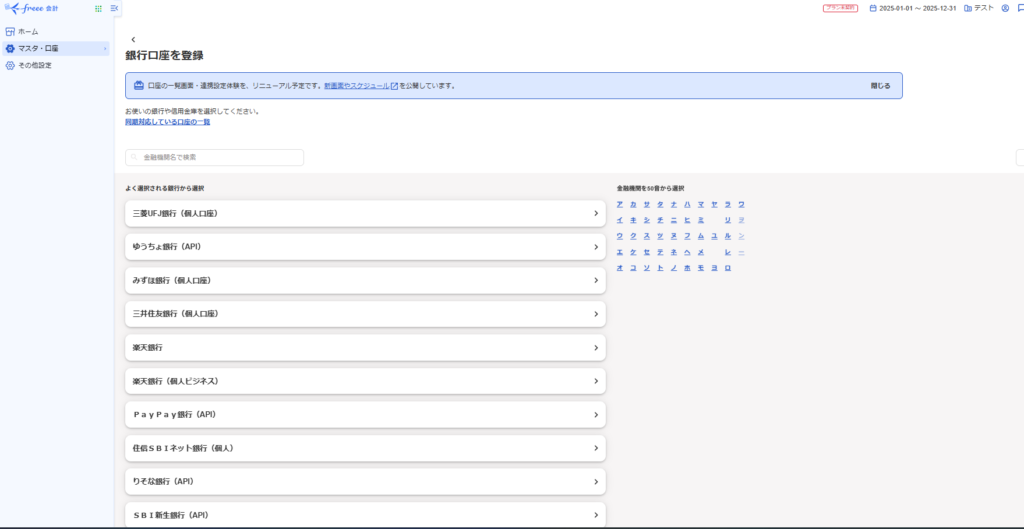Select kana ユ in the 50音 index
The height and width of the screenshot is (529, 1024).
pos(714,236)
